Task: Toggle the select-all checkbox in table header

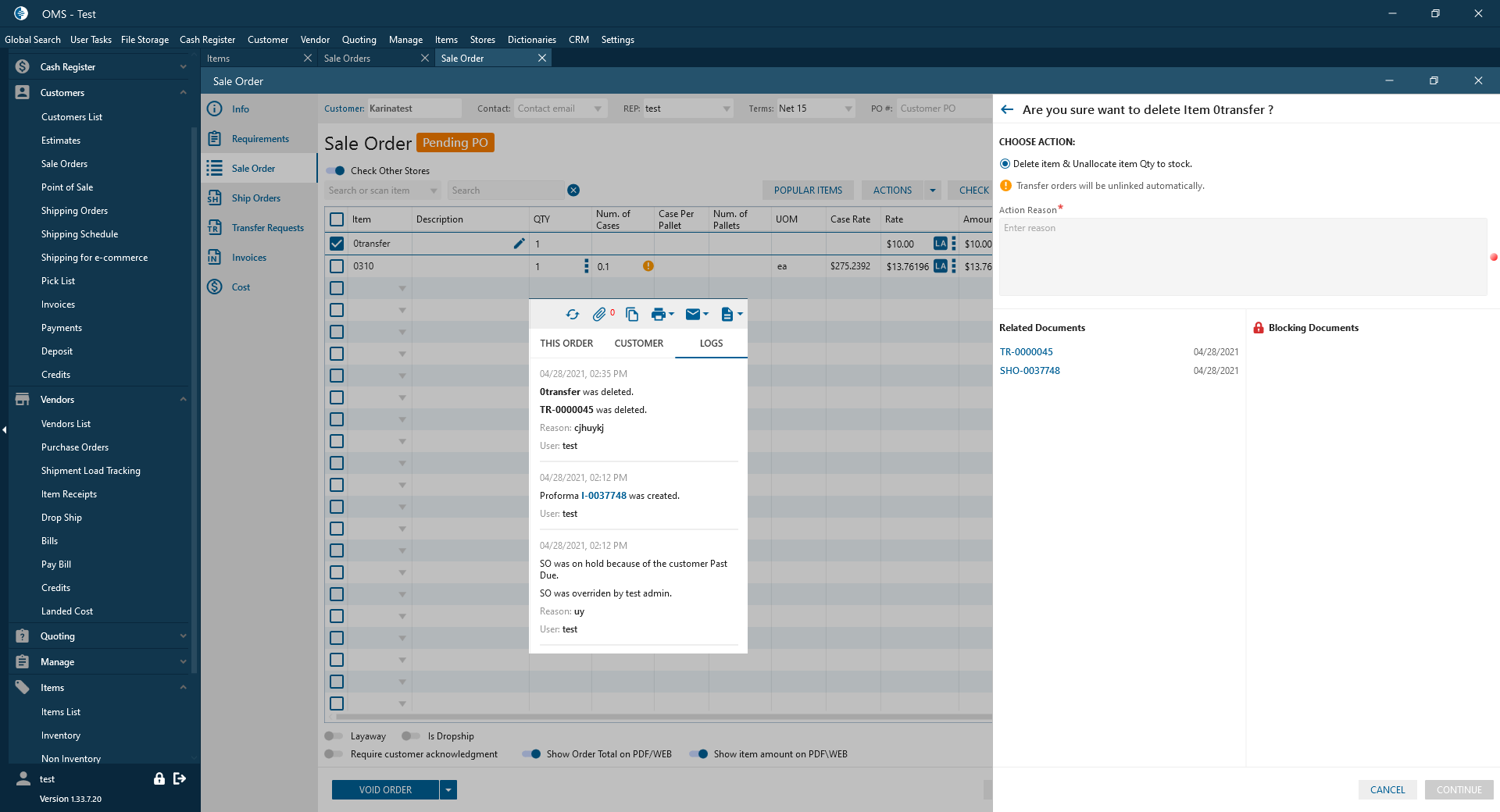Action: (x=337, y=219)
